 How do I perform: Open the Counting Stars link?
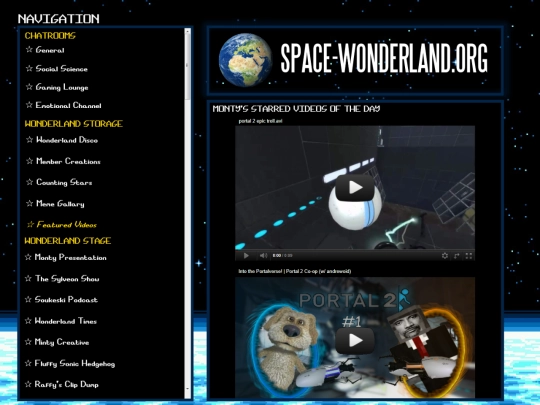pos(64,183)
